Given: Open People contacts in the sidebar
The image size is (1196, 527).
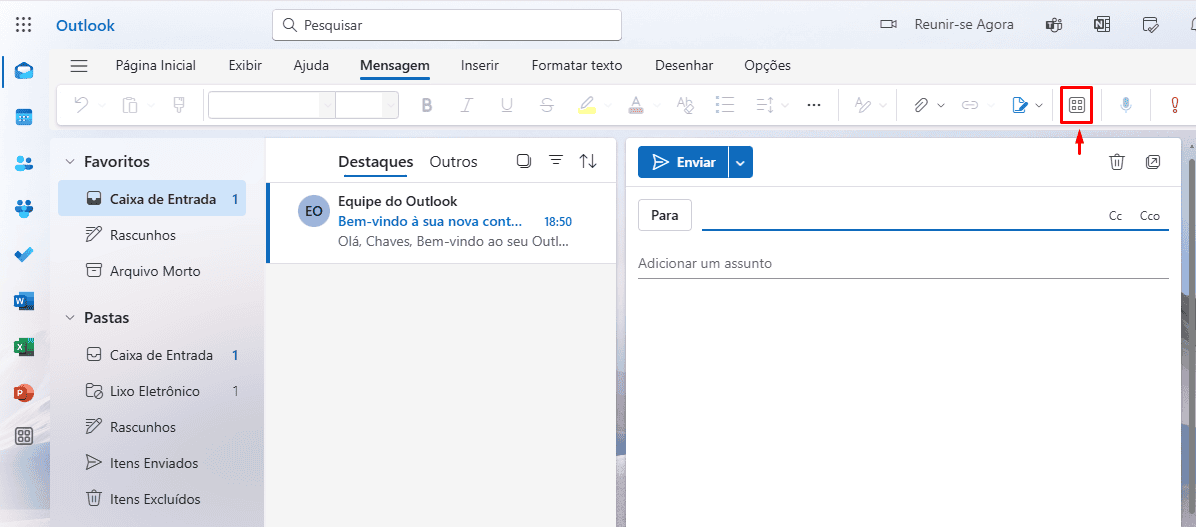Looking at the screenshot, I should 24,162.
